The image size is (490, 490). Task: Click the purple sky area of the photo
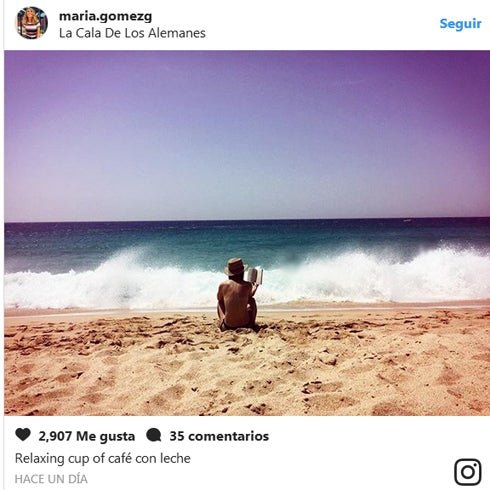pos(247,135)
